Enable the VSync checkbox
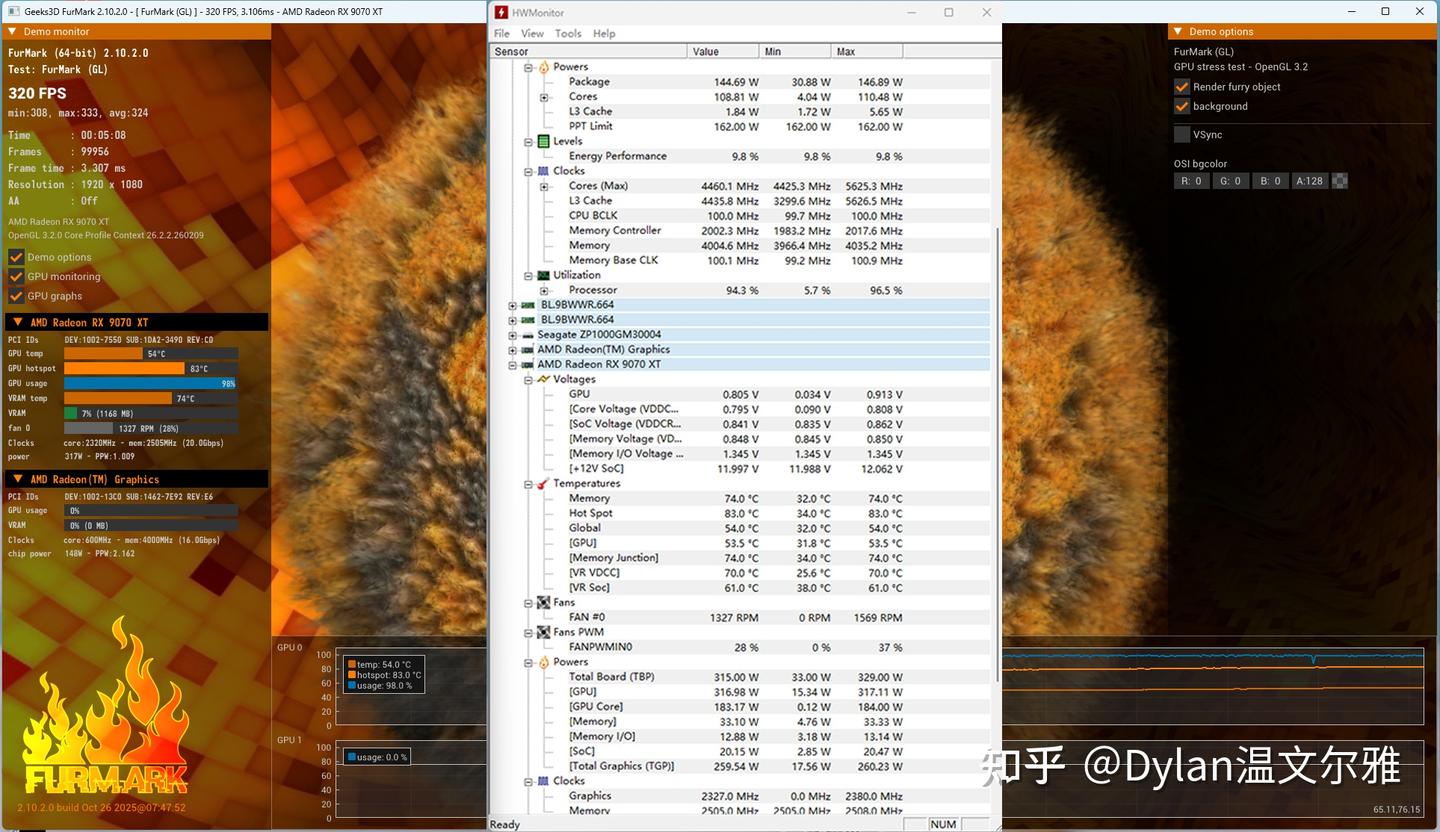1440x832 pixels. [x=1182, y=134]
